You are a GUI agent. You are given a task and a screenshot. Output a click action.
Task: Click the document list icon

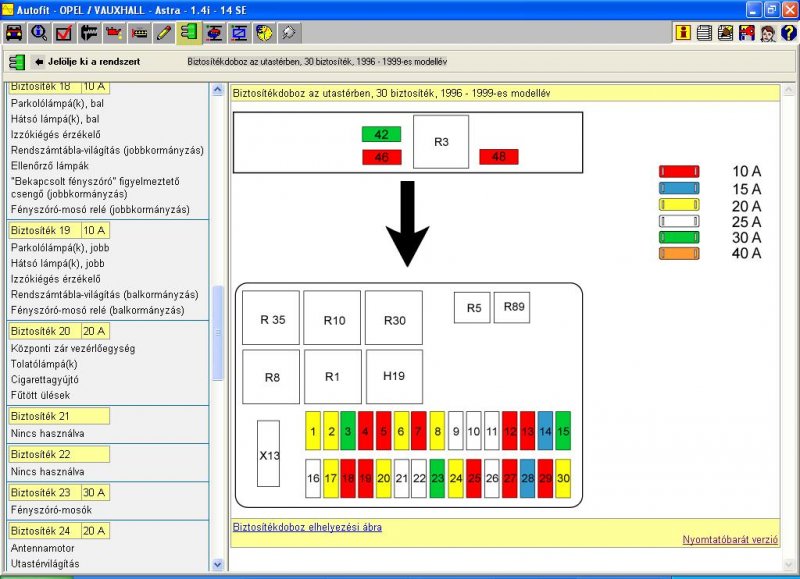tap(705, 33)
